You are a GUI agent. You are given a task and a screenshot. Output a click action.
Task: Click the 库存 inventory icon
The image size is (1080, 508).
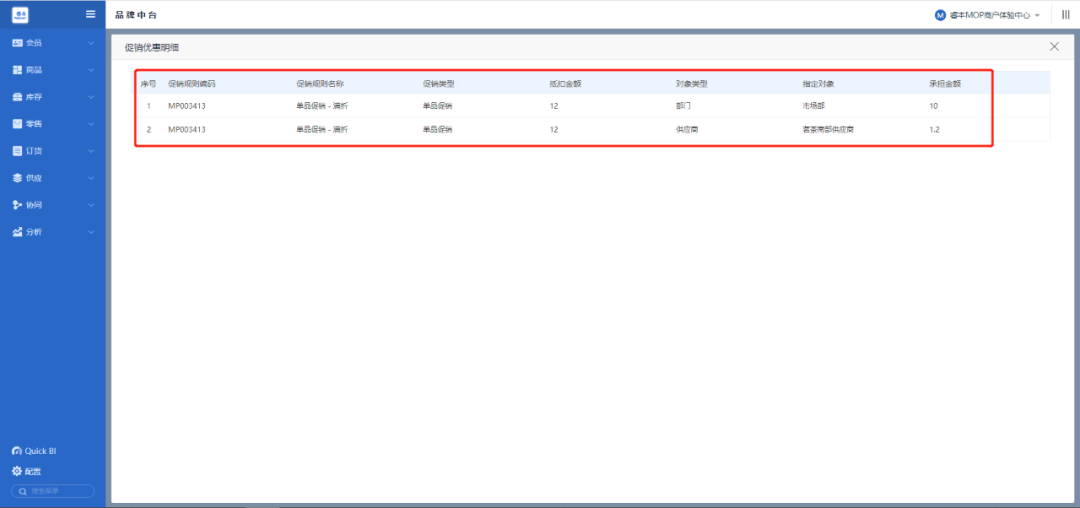pyautogui.click(x=18, y=97)
